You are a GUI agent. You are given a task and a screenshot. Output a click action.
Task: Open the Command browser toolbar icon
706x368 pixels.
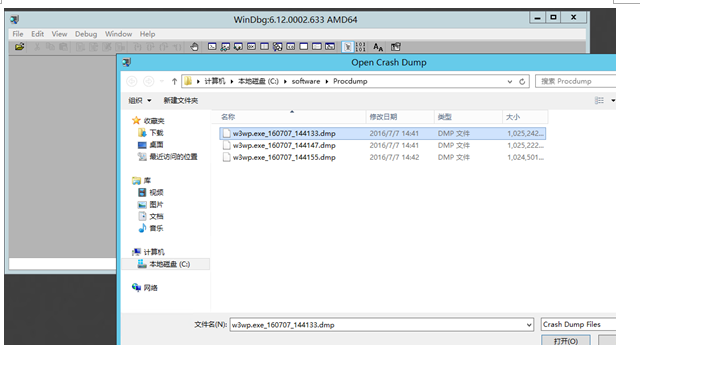click(x=330, y=46)
